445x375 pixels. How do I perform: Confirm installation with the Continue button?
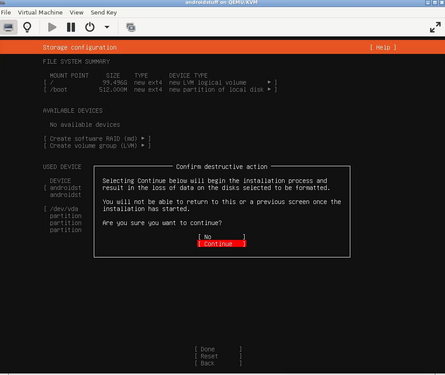222,244
